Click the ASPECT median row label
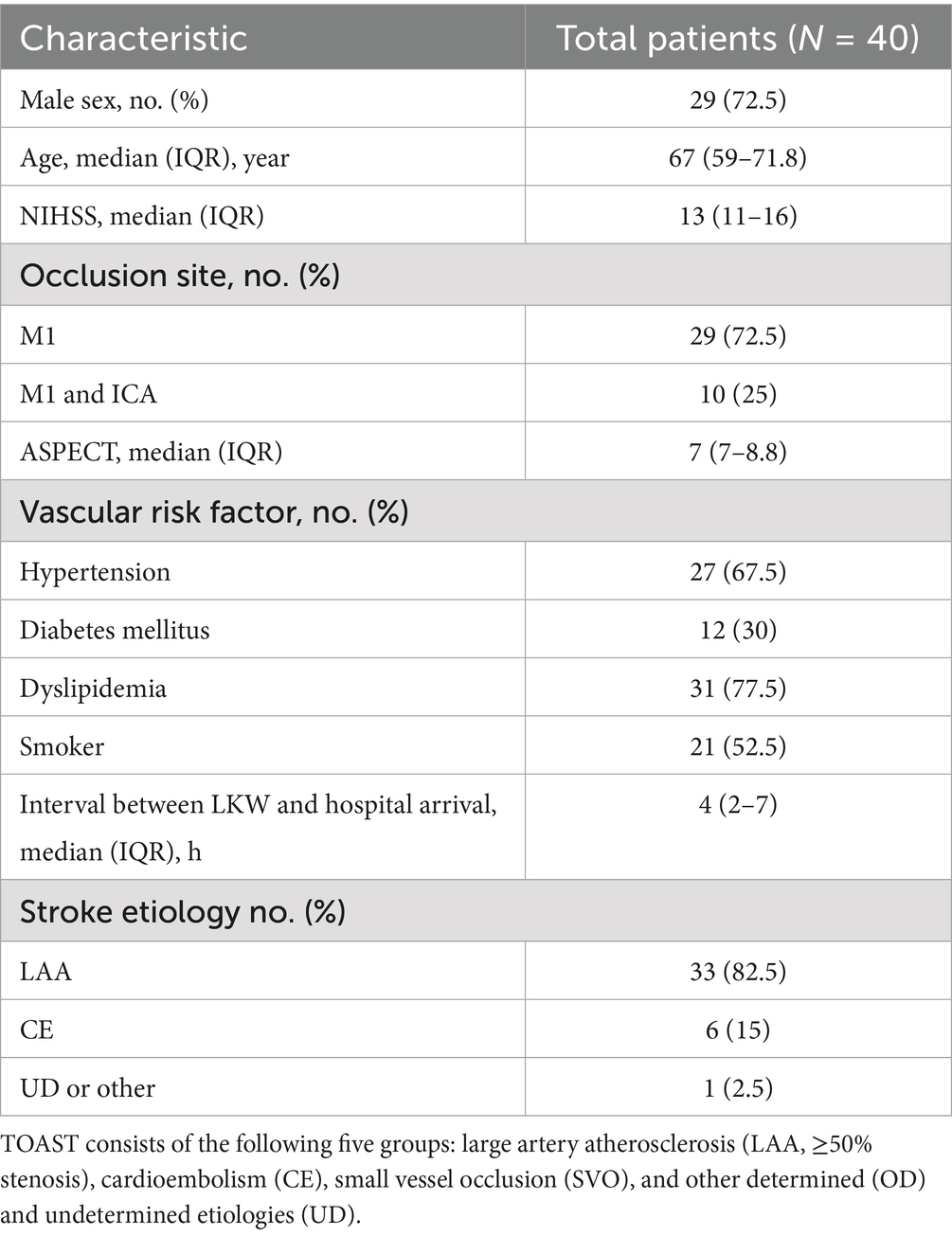Screen dimensions: 952x1236 click(x=151, y=452)
